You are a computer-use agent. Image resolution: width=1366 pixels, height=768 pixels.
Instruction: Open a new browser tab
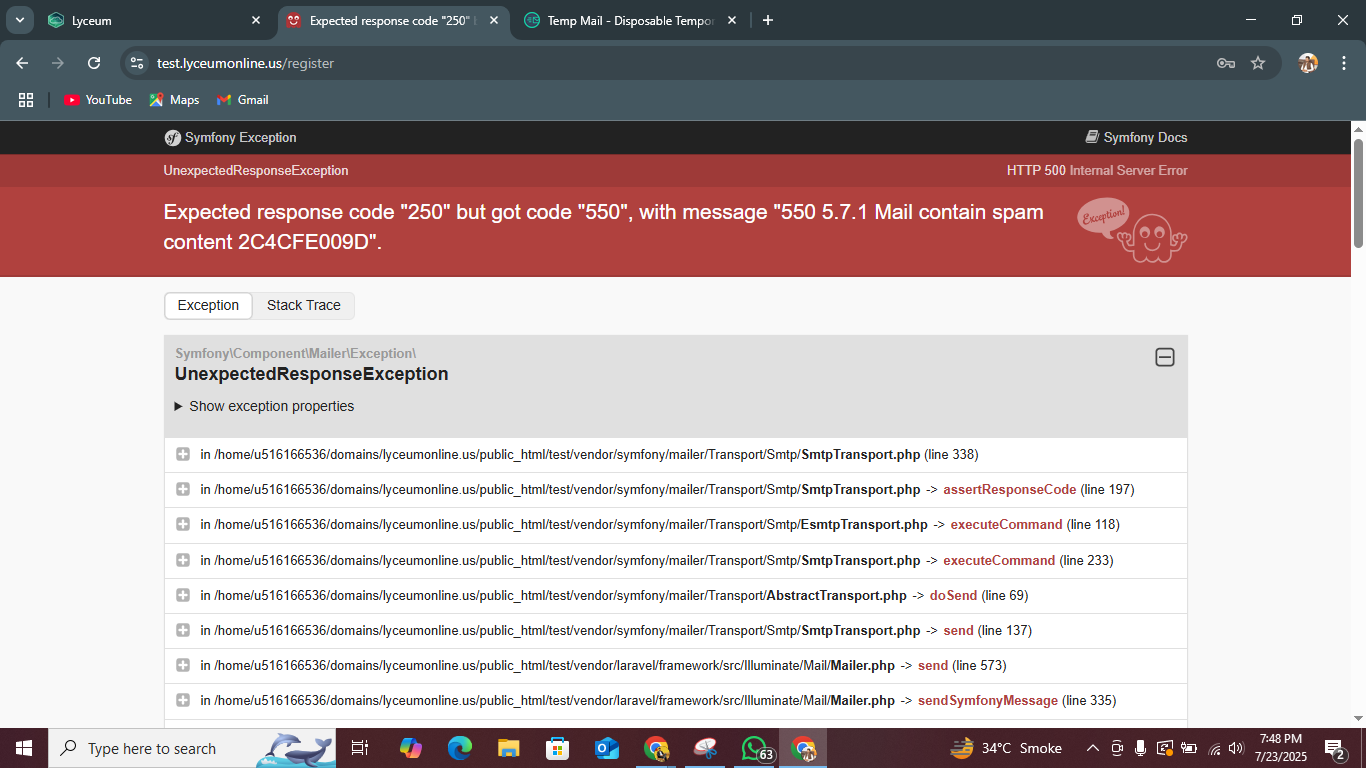click(768, 20)
